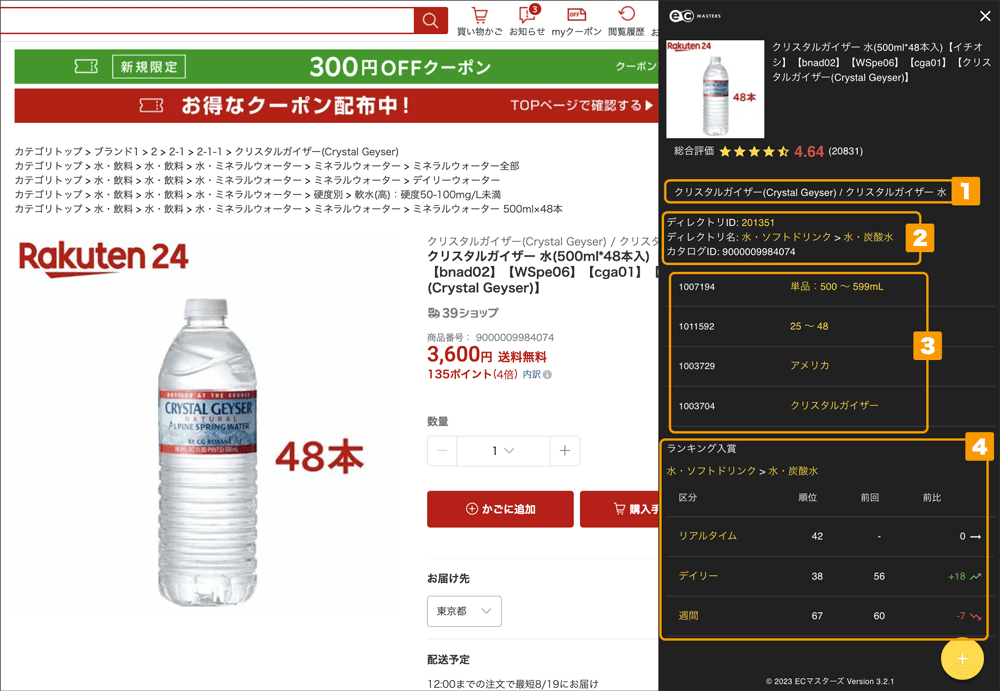Increase quantity with the plus stepper
Screen dimensions: 1000x691
tap(565, 451)
